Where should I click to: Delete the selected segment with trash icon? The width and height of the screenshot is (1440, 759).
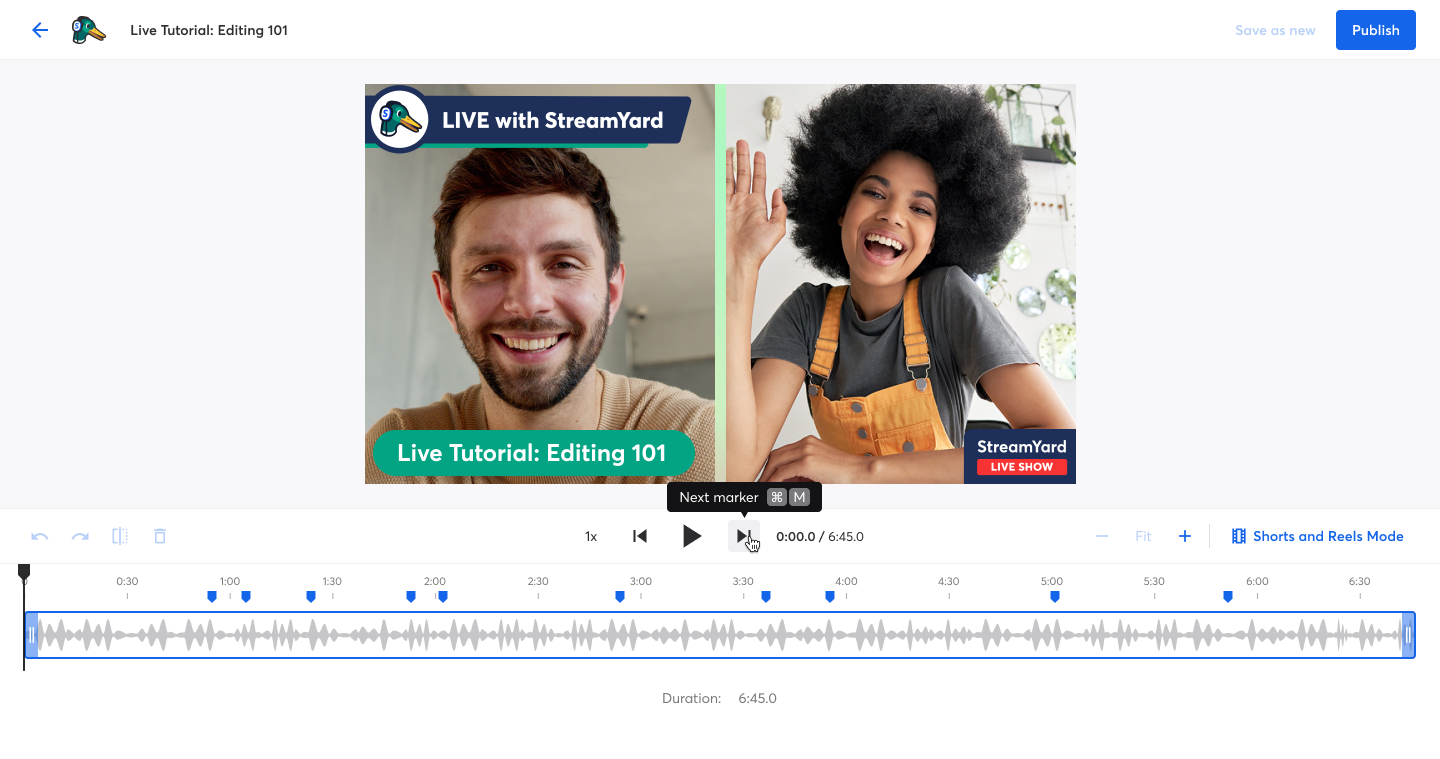[160, 536]
